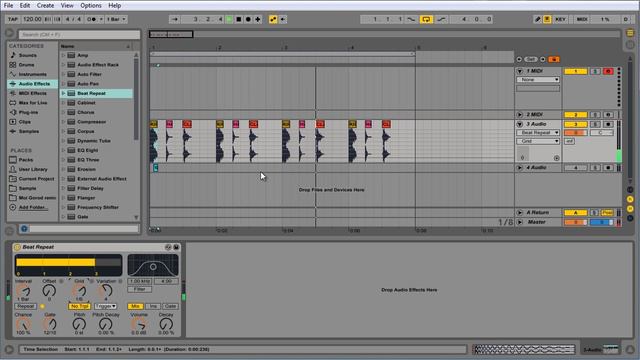Click the Beat Repeat Repeat button
640x360 pixels.
25,306
